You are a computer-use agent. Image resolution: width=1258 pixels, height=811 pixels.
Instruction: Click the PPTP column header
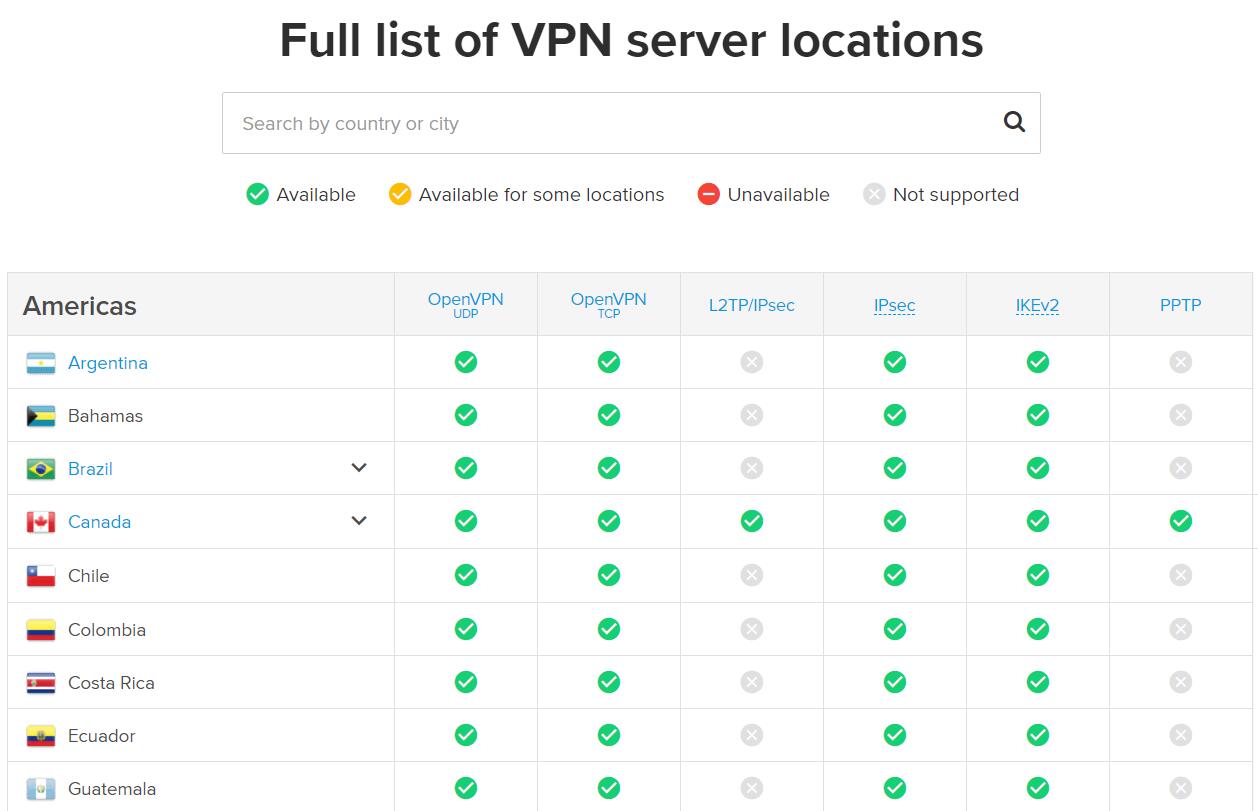(1180, 305)
